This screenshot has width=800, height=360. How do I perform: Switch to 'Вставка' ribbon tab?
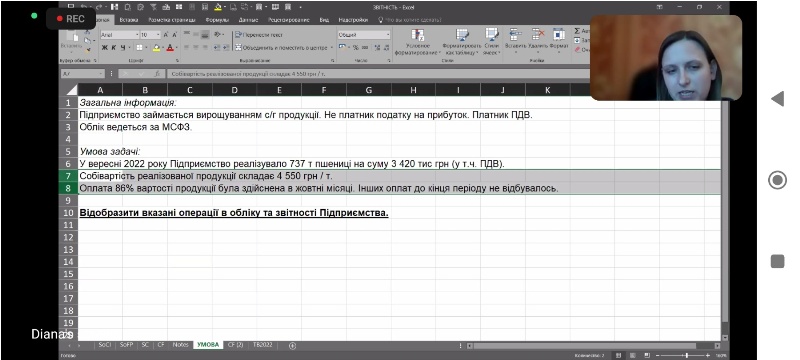(x=129, y=20)
